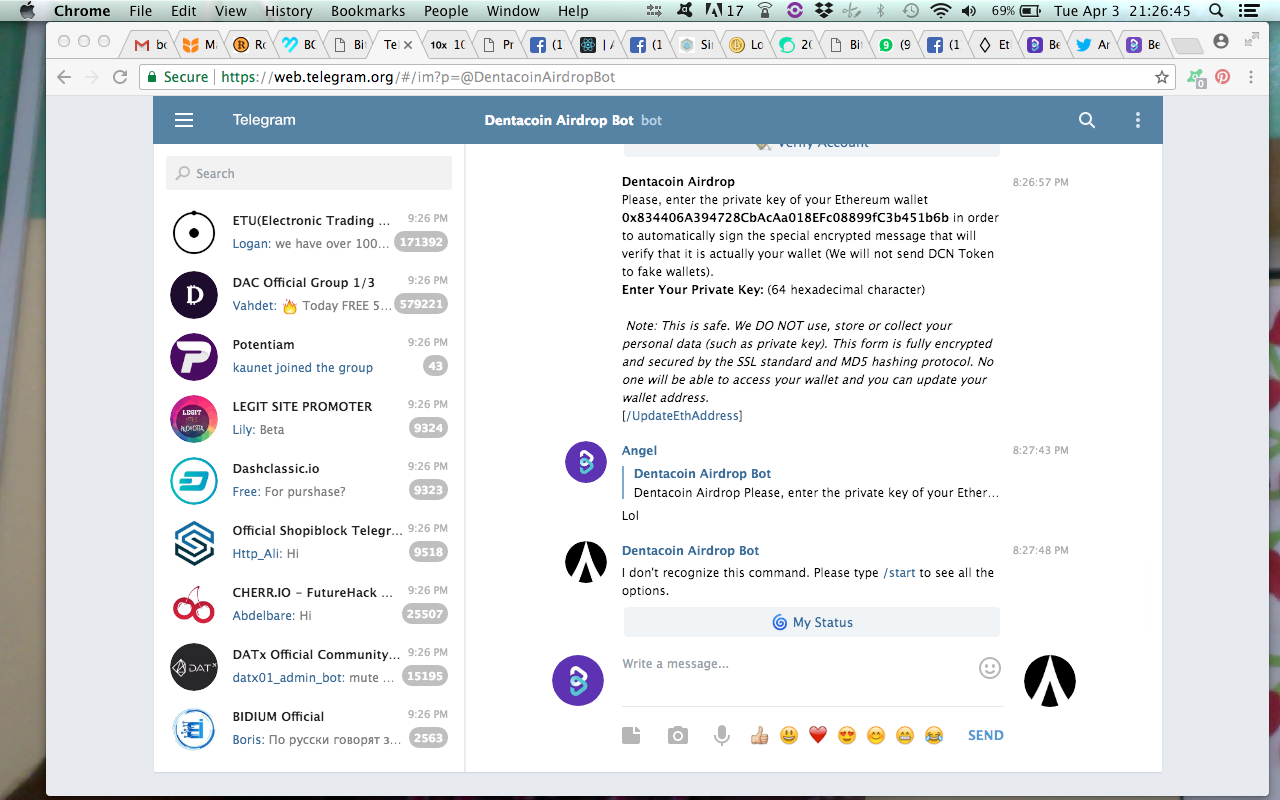Viewport: 1280px width, 800px height.
Task: Click the Ethereum wallet address text
Action: click(x=785, y=218)
